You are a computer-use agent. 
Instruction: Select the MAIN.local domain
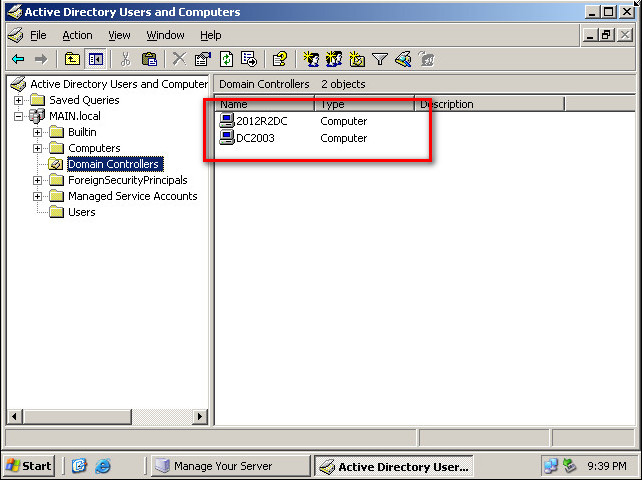click(x=75, y=116)
